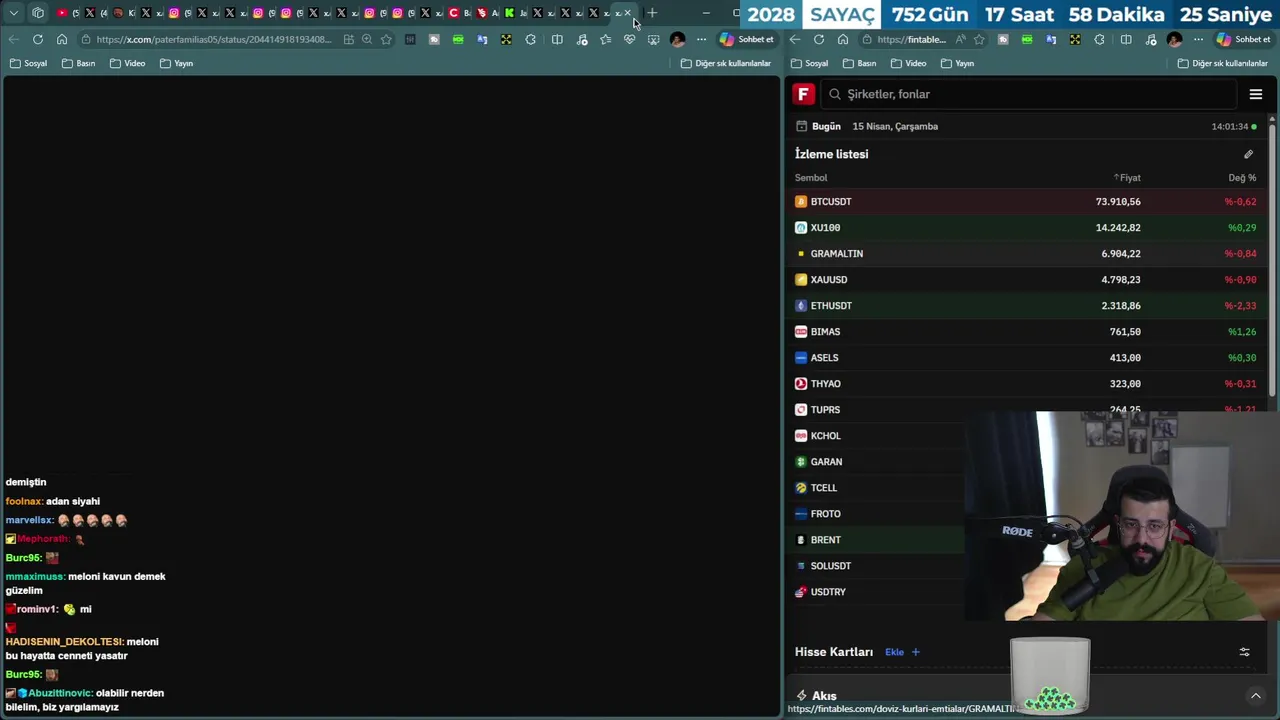Image resolution: width=1280 pixels, height=720 pixels.
Task: Close the active X tab
Action: [x=627, y=13]
